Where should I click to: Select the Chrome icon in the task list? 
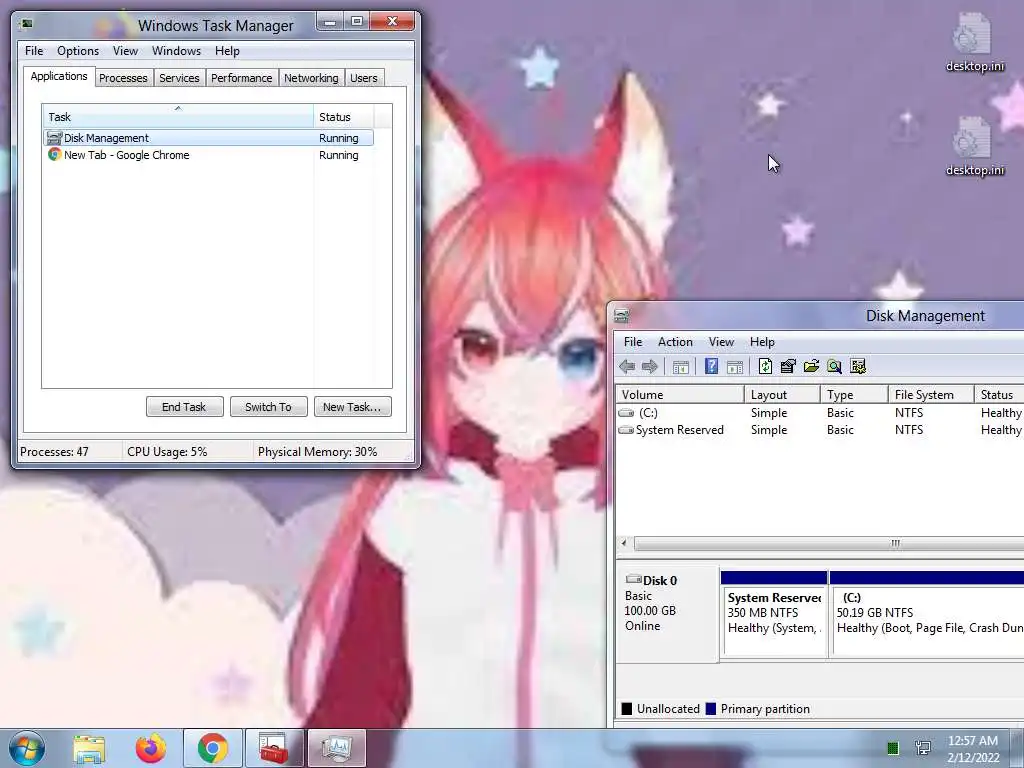[x=55, y=155]
